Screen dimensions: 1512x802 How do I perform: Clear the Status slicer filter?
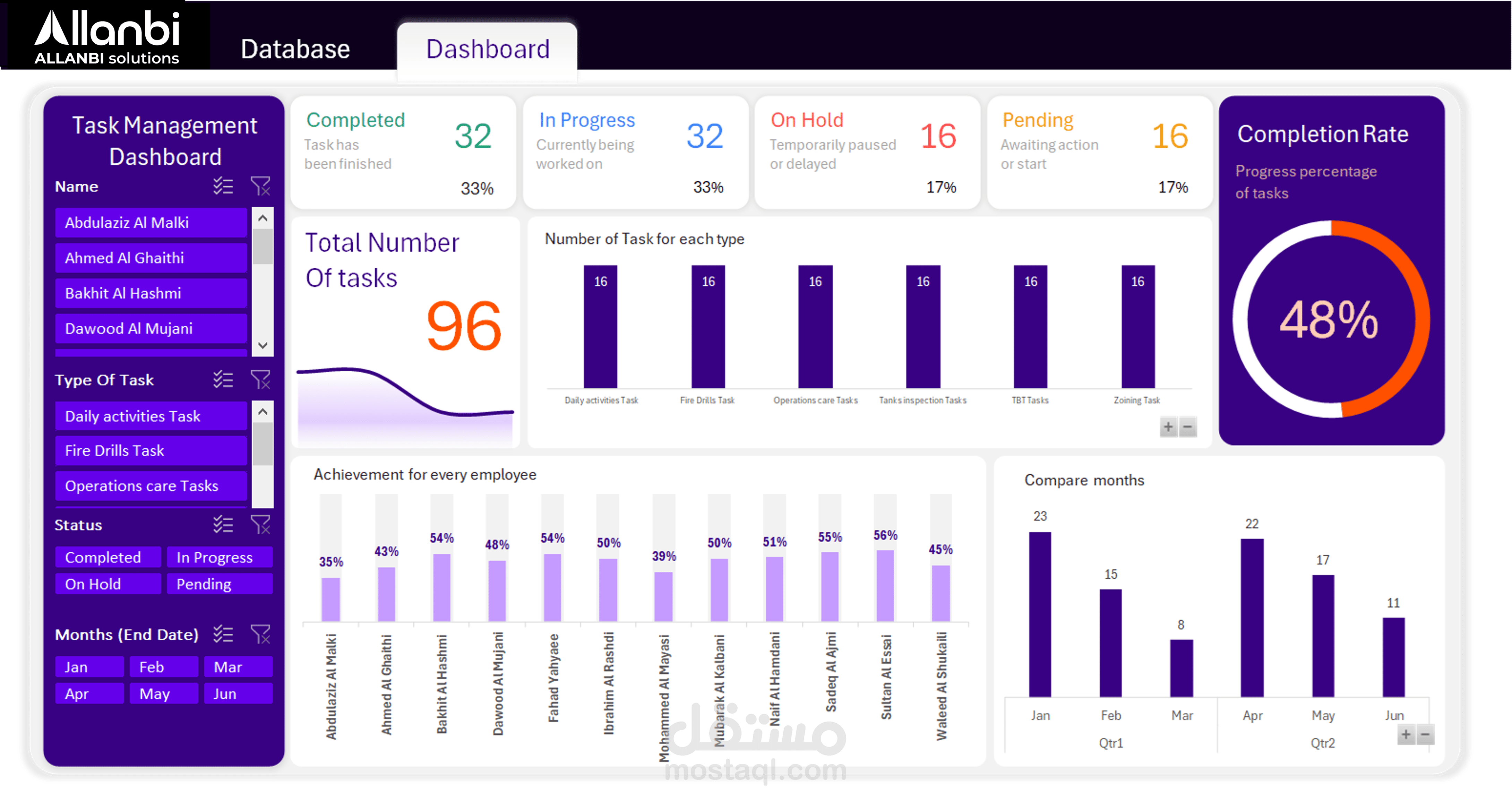click(x=260, y=524)
